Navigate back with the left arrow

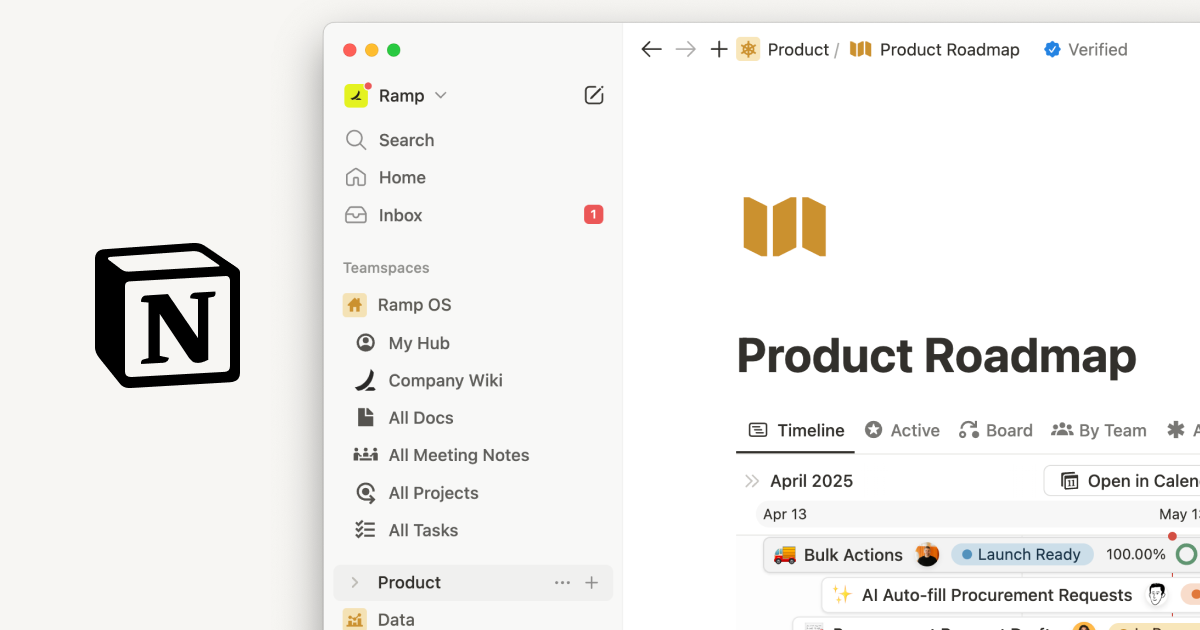tap(651, 49)
